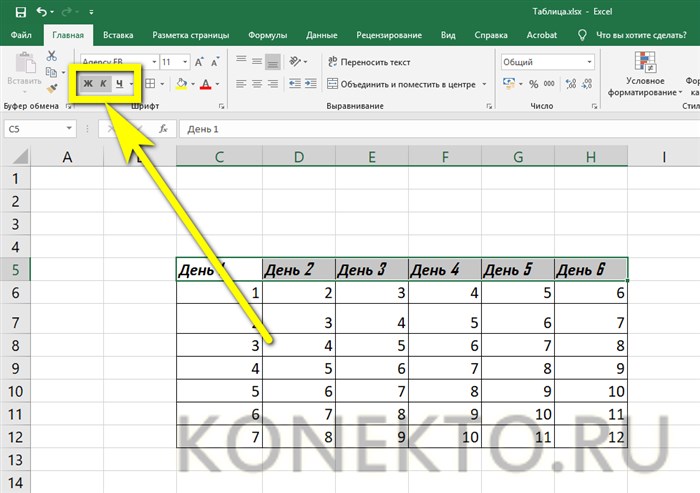Open the borders button
The width and height of the screenshot is (700, 493).
[x=150, y=84]
